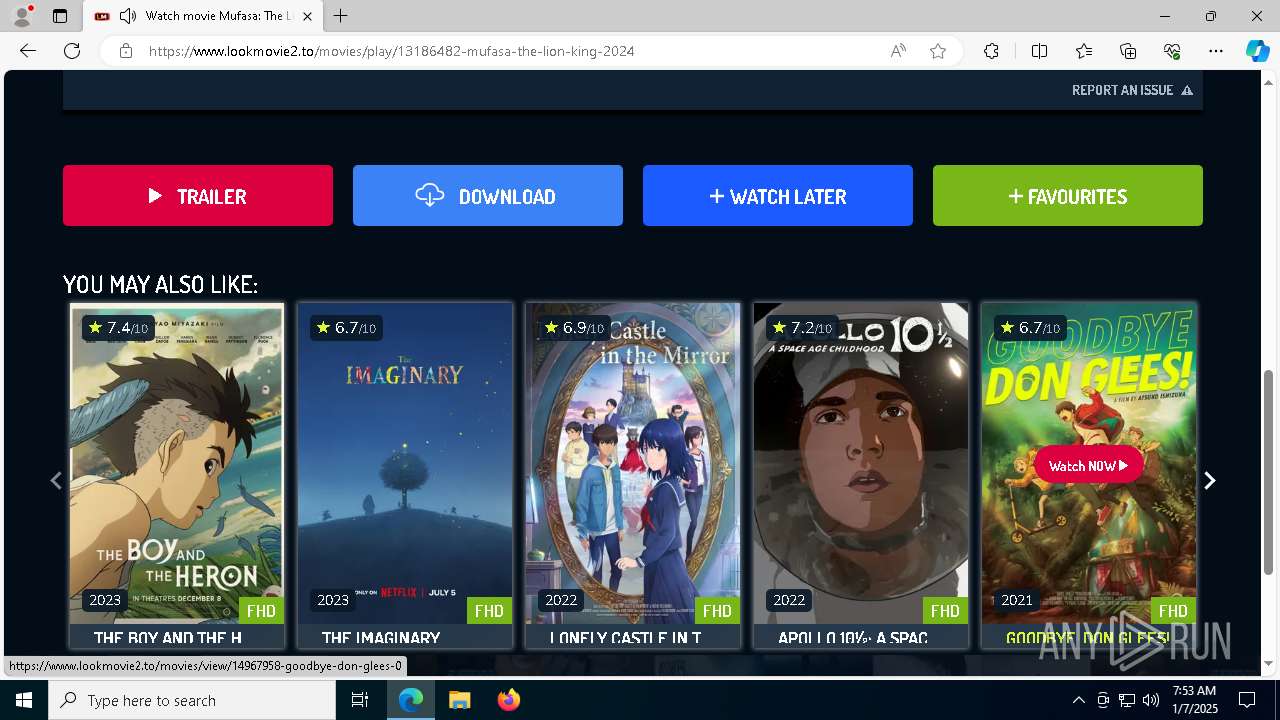This screenshot has height=720, width=1280.
Task: Click the browser back arrow
Action: point(28,51)
